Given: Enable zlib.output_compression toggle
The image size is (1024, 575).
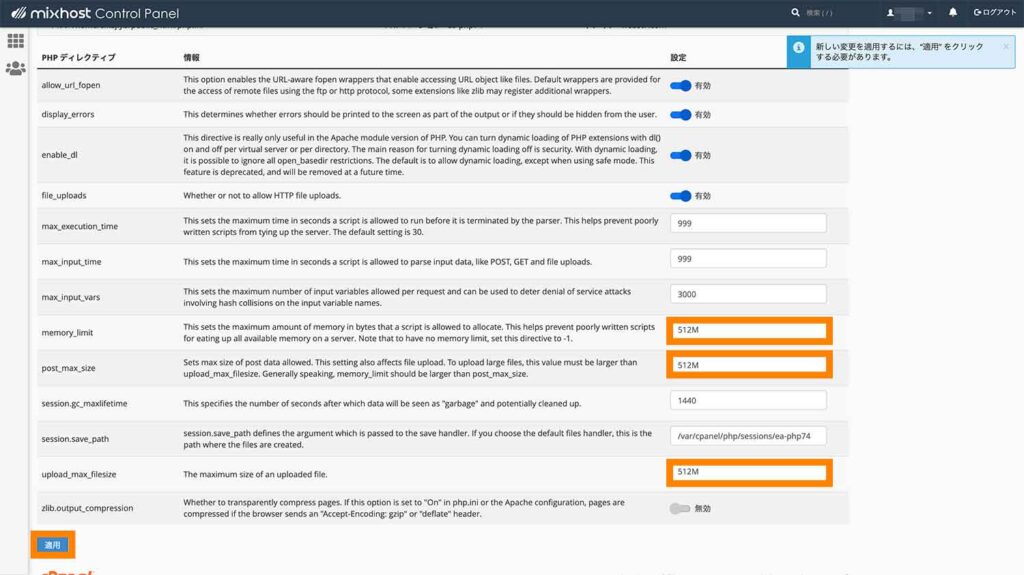Looking at the screenshot, I should click(x=680, y=508).
